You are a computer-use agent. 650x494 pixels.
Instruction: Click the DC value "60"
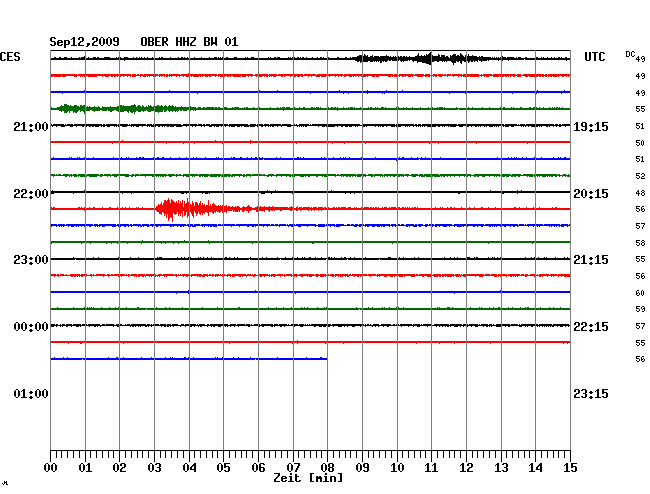click(640, 293)
